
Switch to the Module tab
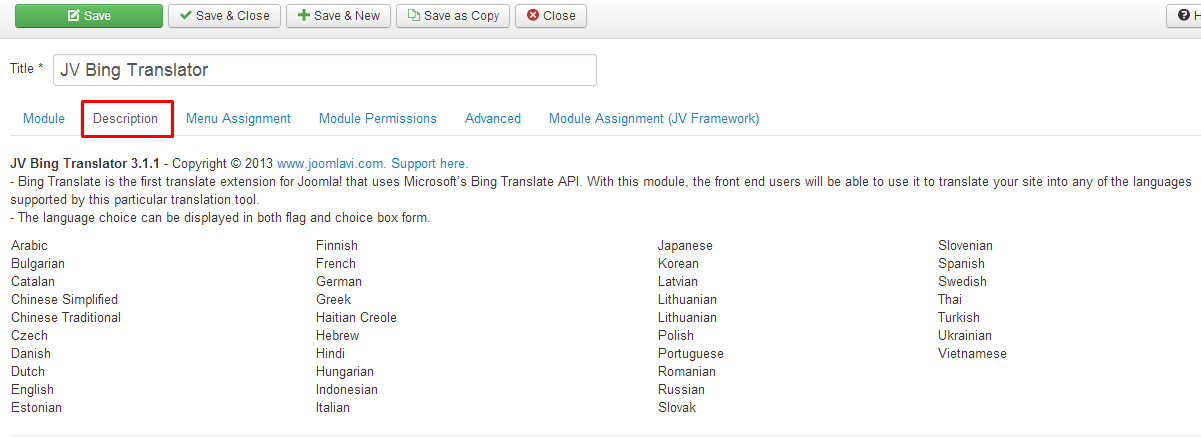coord(44,118)
